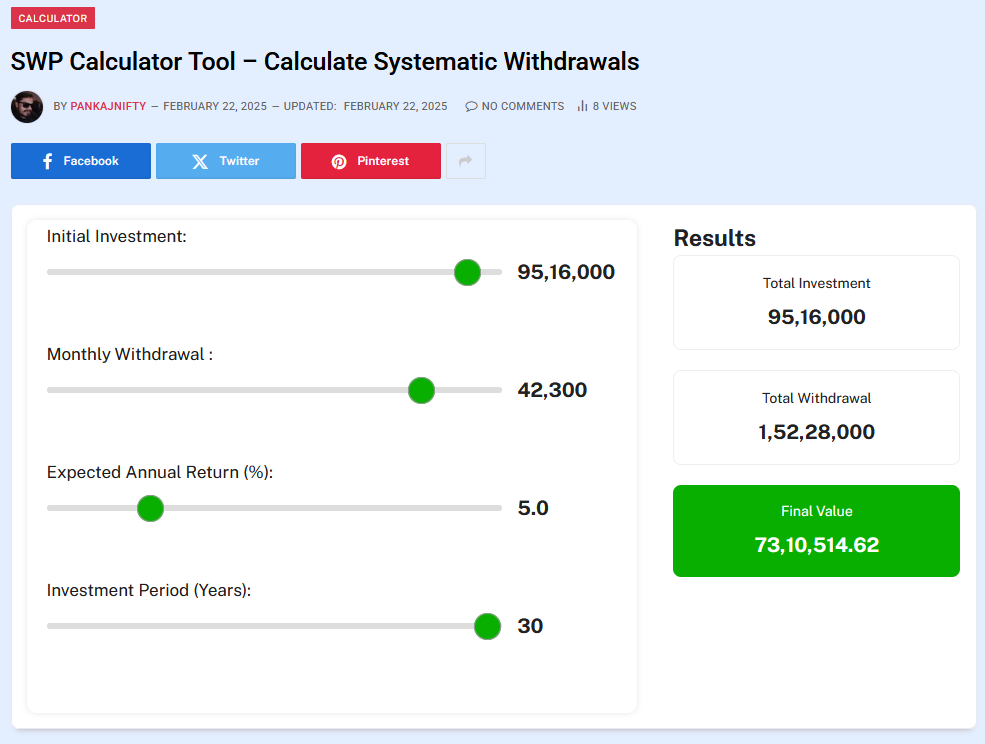Click the 8 VIEWS text
Screen dimensions: 985x744
pyautogui.click(x=614, y=106)
